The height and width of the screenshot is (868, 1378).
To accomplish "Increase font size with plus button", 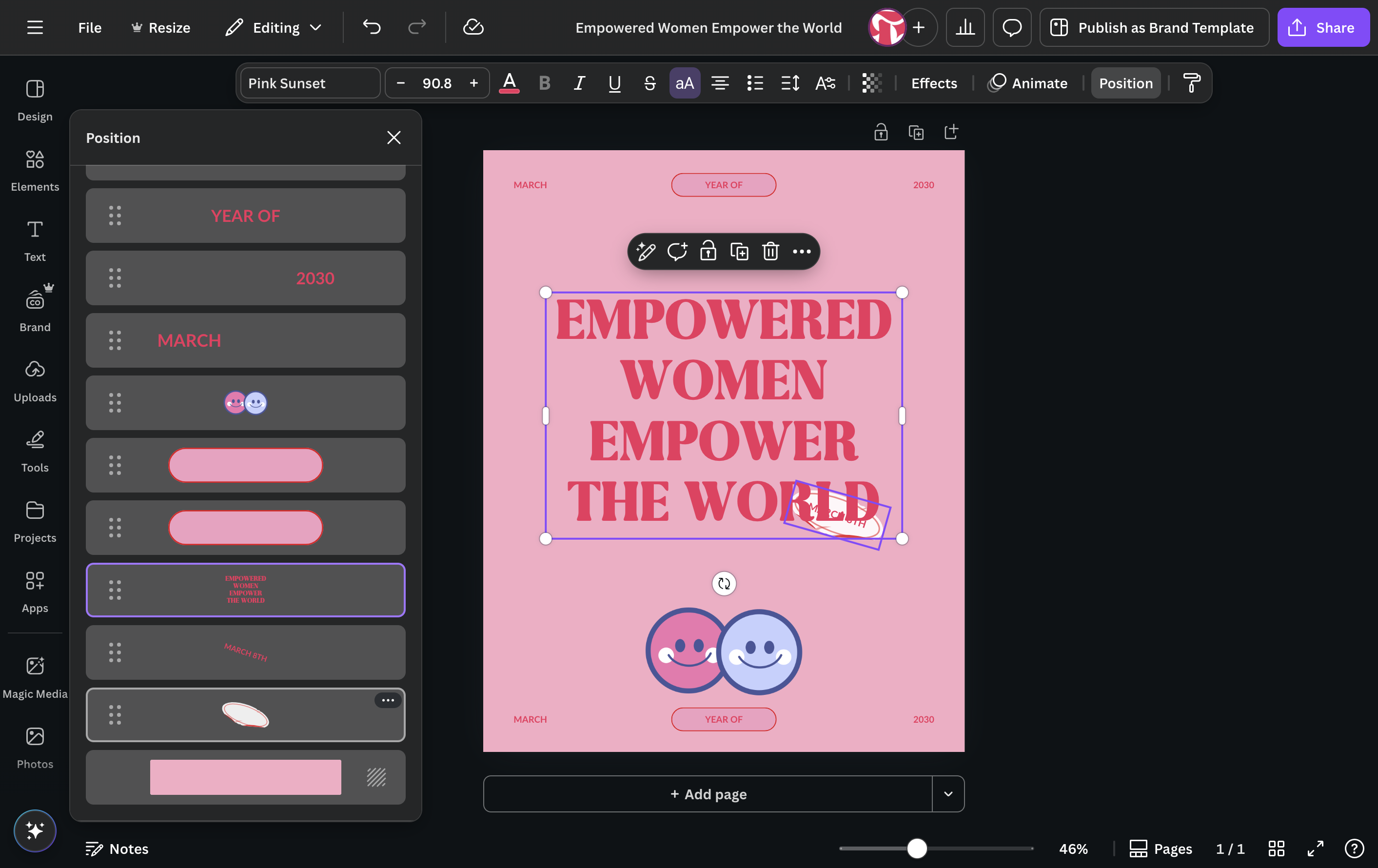I will pyautogui.click(x=474, y=83).
